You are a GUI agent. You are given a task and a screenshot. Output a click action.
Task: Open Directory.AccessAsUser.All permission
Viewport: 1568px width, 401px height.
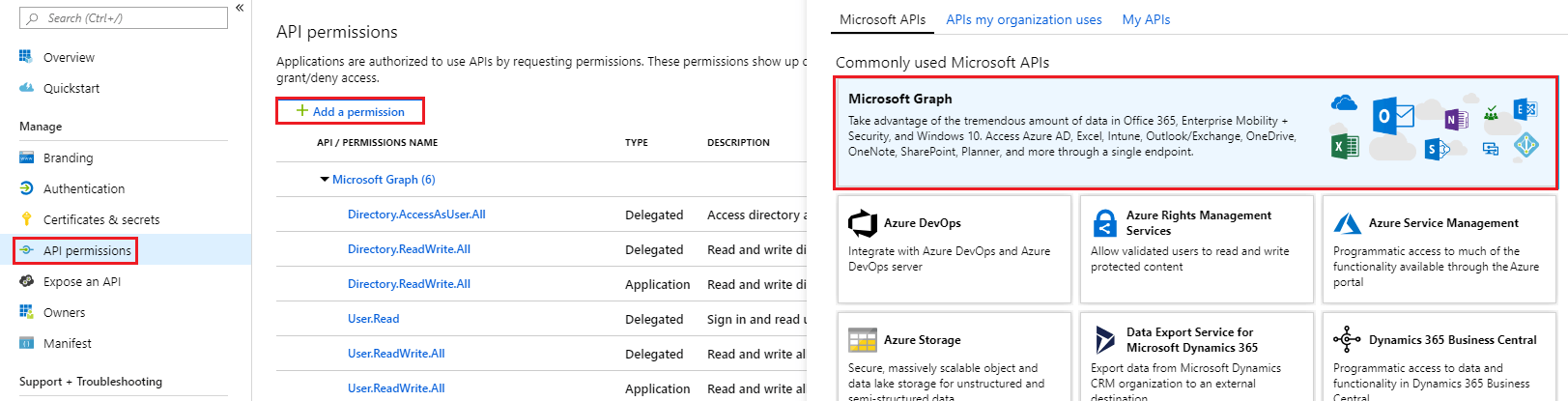[x=416, y=215]
